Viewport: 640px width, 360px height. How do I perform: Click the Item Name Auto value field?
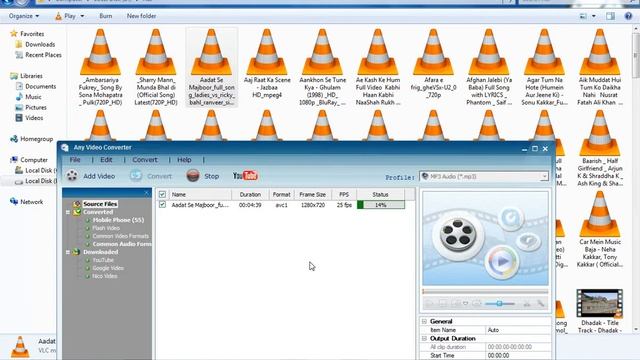coord(518,330)
